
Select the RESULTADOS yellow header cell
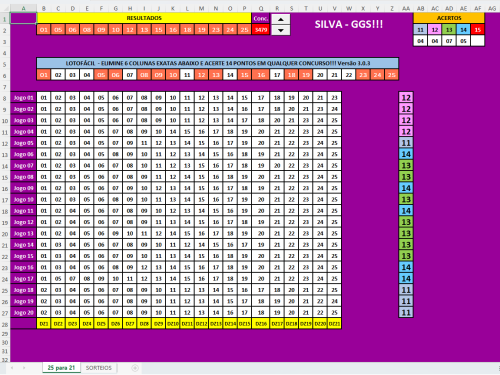click(x=144, y=18)
